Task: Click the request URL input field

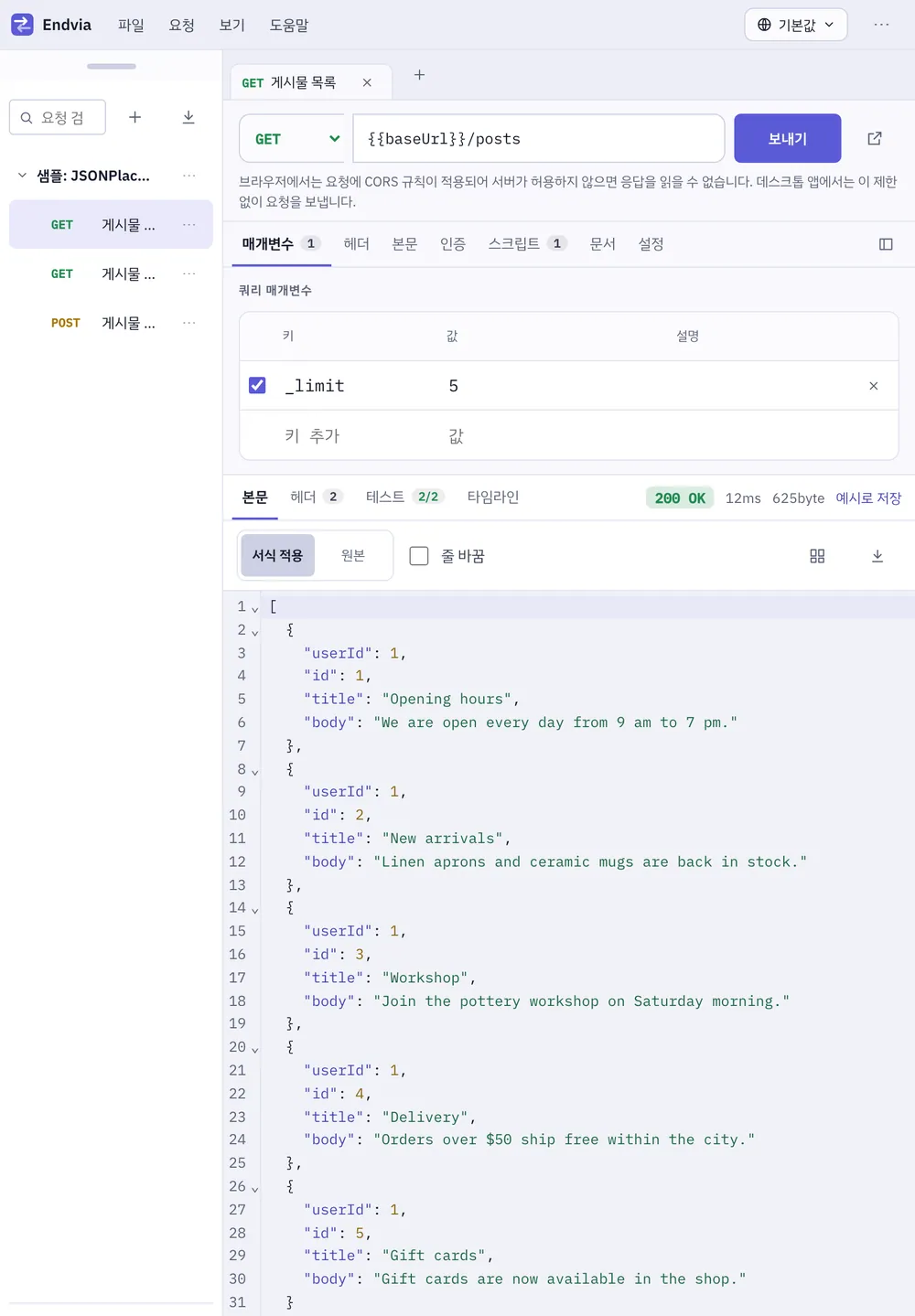Action: click(539, 139)
